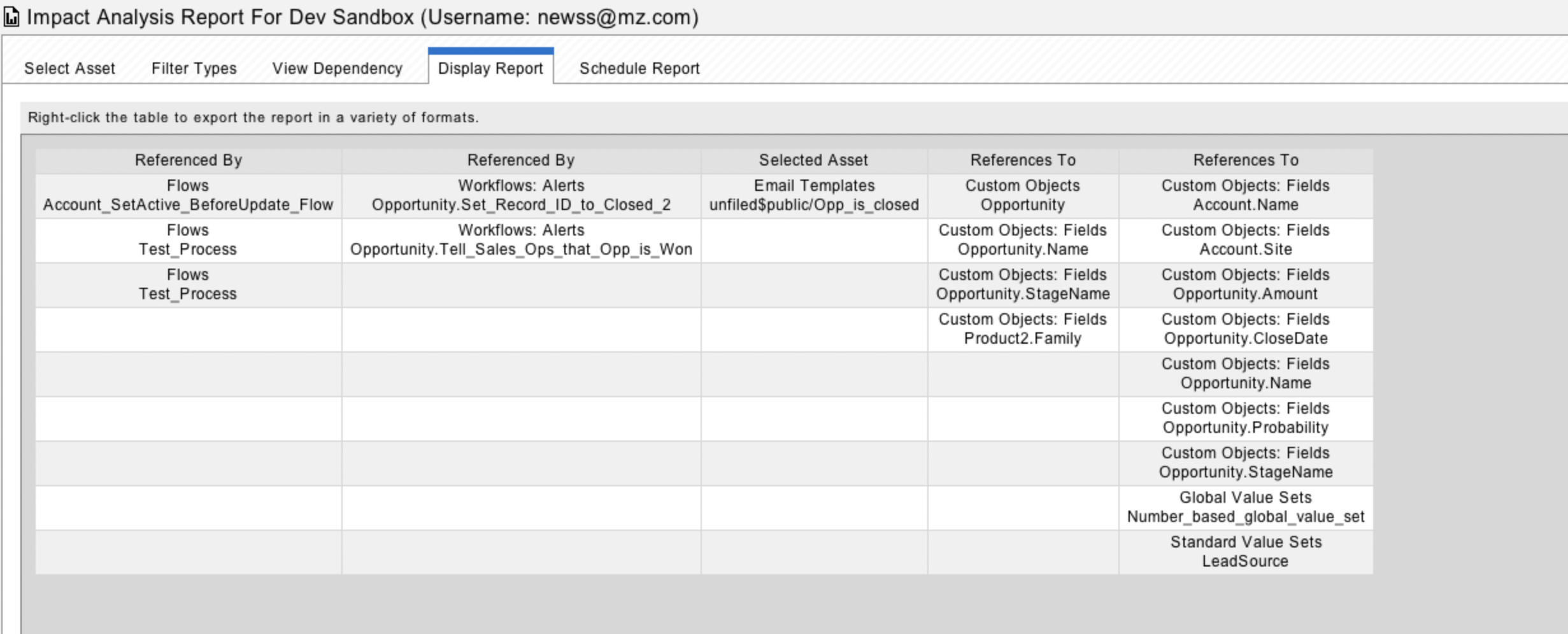
Task: Select the Opportunity.Set_Record_ID_to_Closed_2 alert cell
Action: coord(521,196)
